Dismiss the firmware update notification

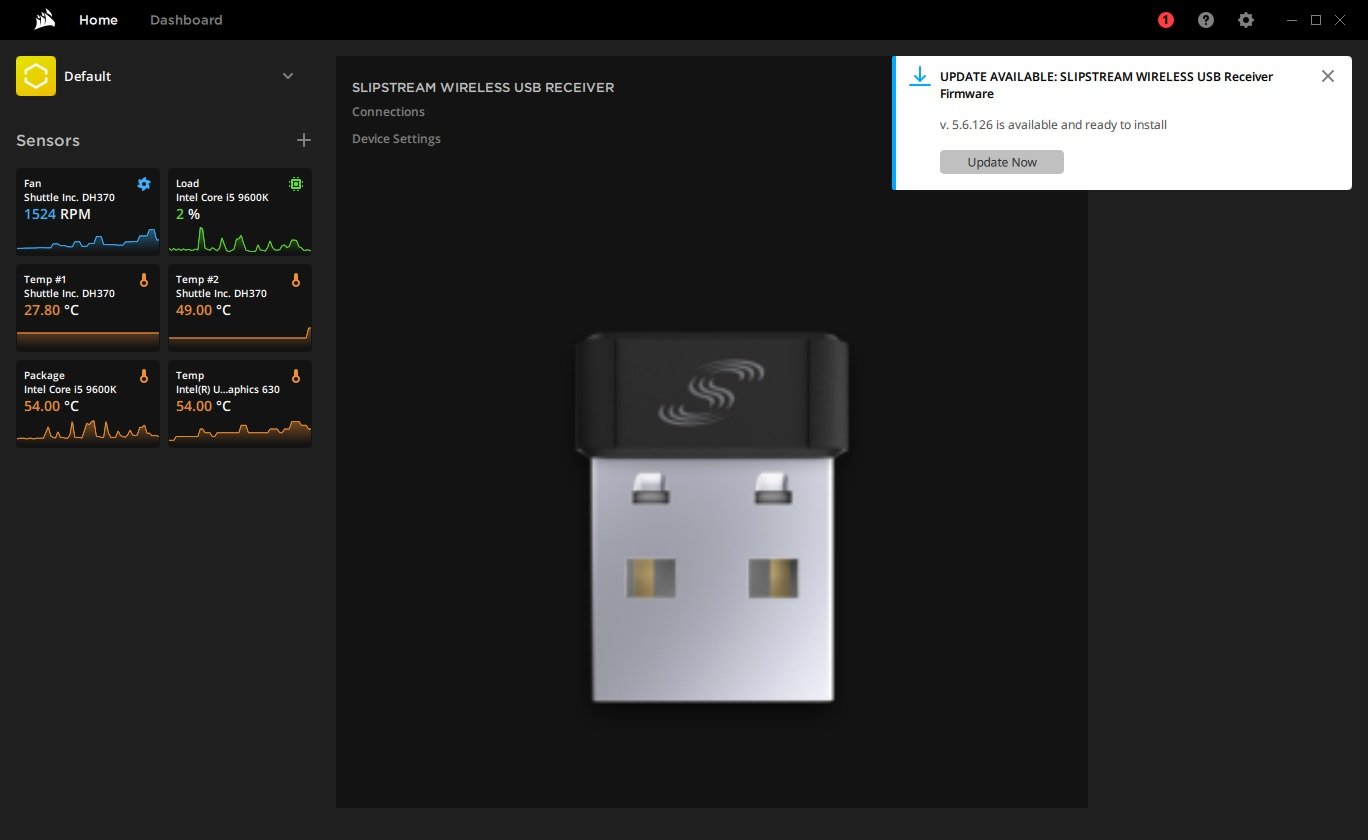1328,76
